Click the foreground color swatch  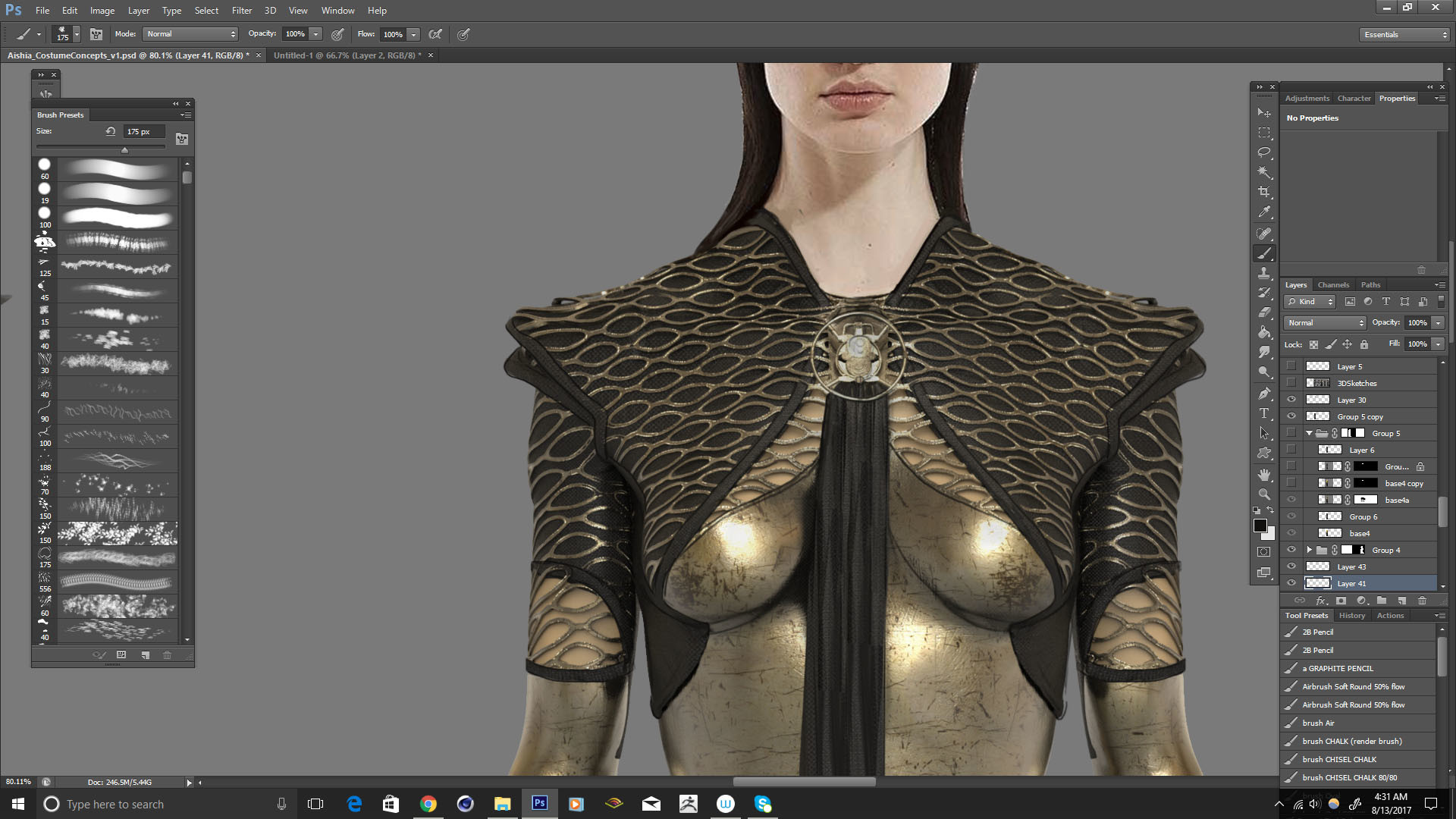pos(1260,525)
